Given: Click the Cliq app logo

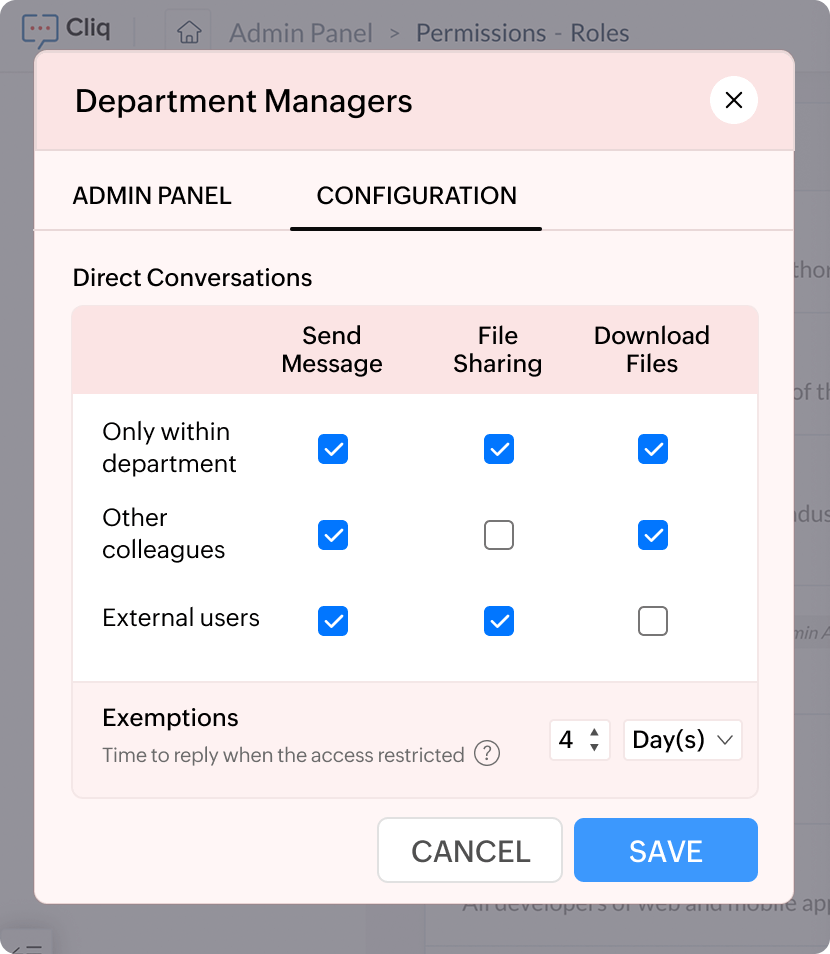Looking at the screenshot, I should [x=65, y=29].
